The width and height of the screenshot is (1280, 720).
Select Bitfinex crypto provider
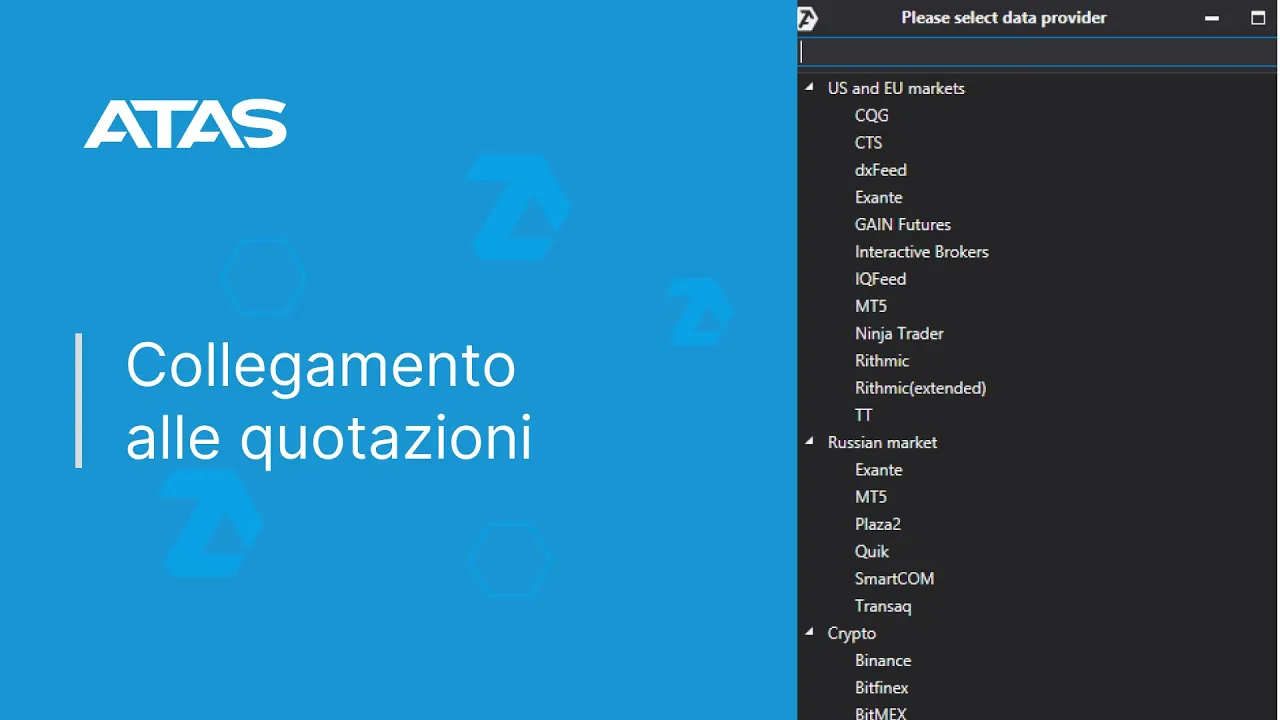[x=882, y=687]
